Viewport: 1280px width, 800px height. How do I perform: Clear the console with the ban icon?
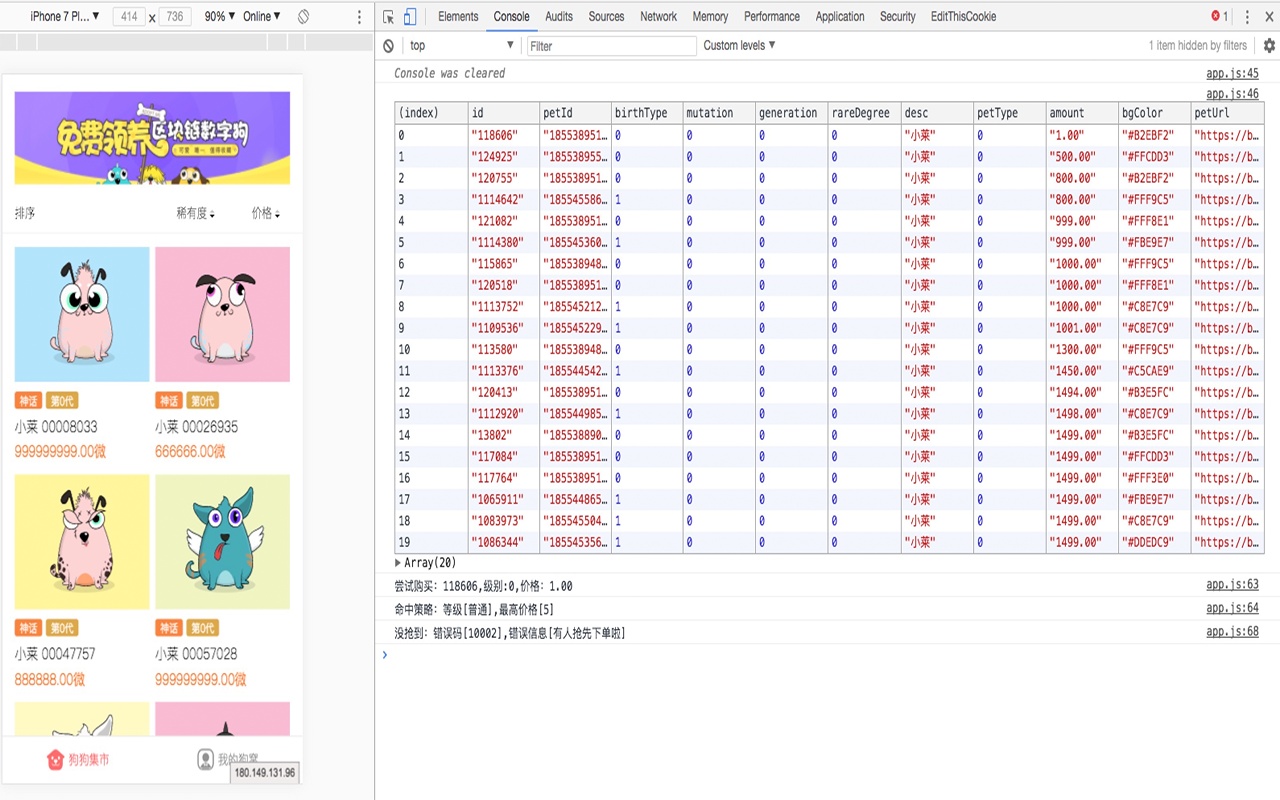tap(389, 46)
